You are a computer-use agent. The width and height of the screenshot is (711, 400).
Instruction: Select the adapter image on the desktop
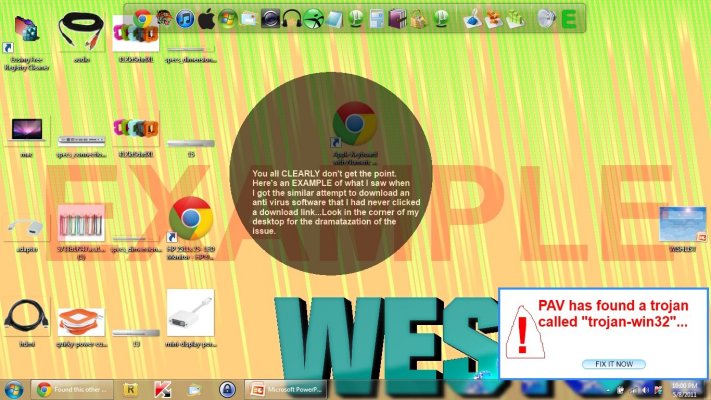click(26, 235)
